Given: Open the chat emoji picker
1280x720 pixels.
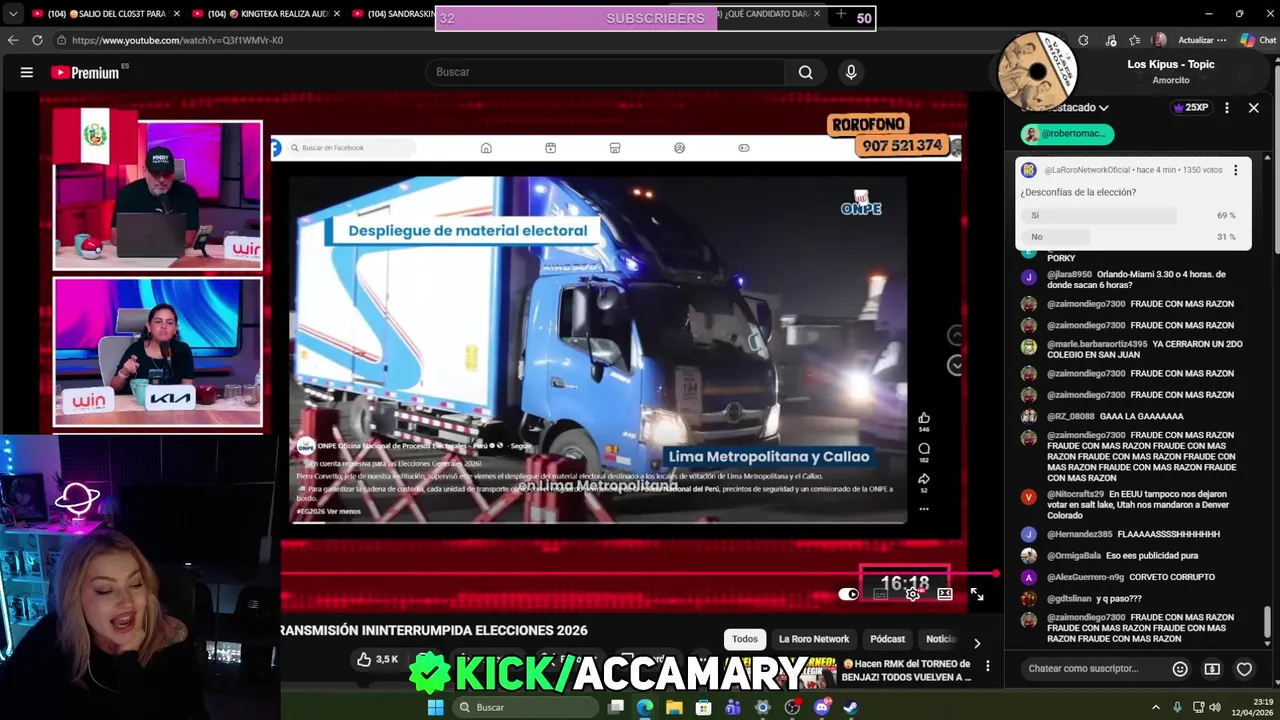Looking at the screenshot, I should click(1180, 668).
